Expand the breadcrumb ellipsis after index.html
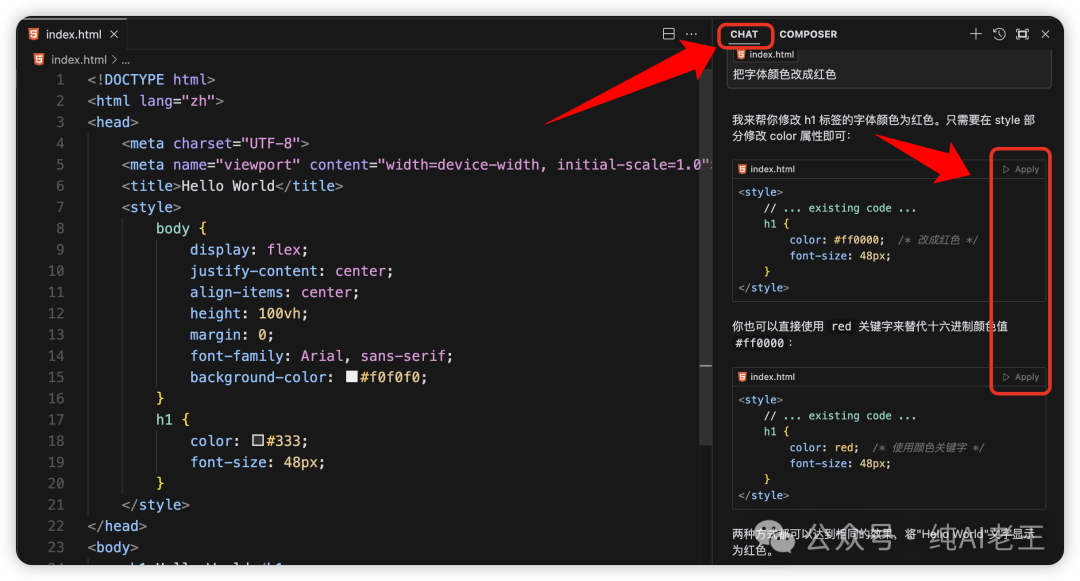The image size is (1080, 581). click(x=126, y=60)
